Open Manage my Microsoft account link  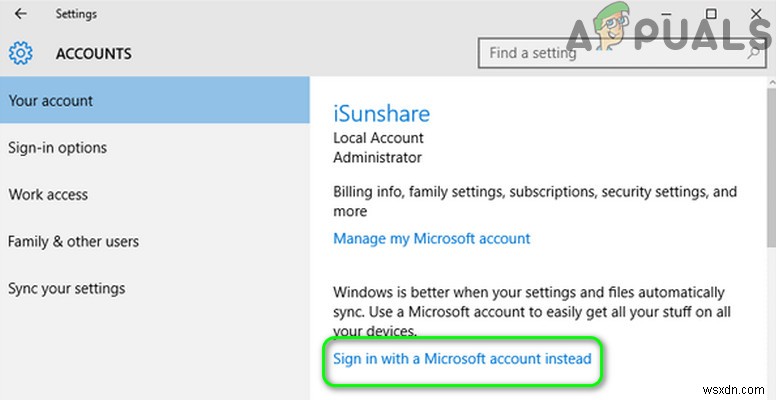432,239
